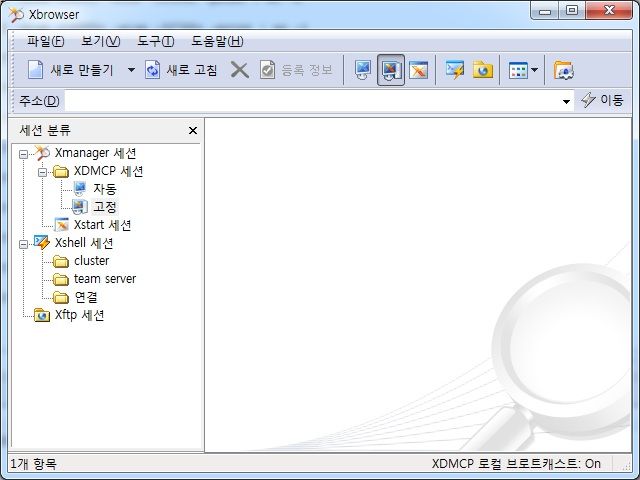Collapse the Xshell 세션 tree node
This screenshot has width=640, height=480.
click(24, 244)
